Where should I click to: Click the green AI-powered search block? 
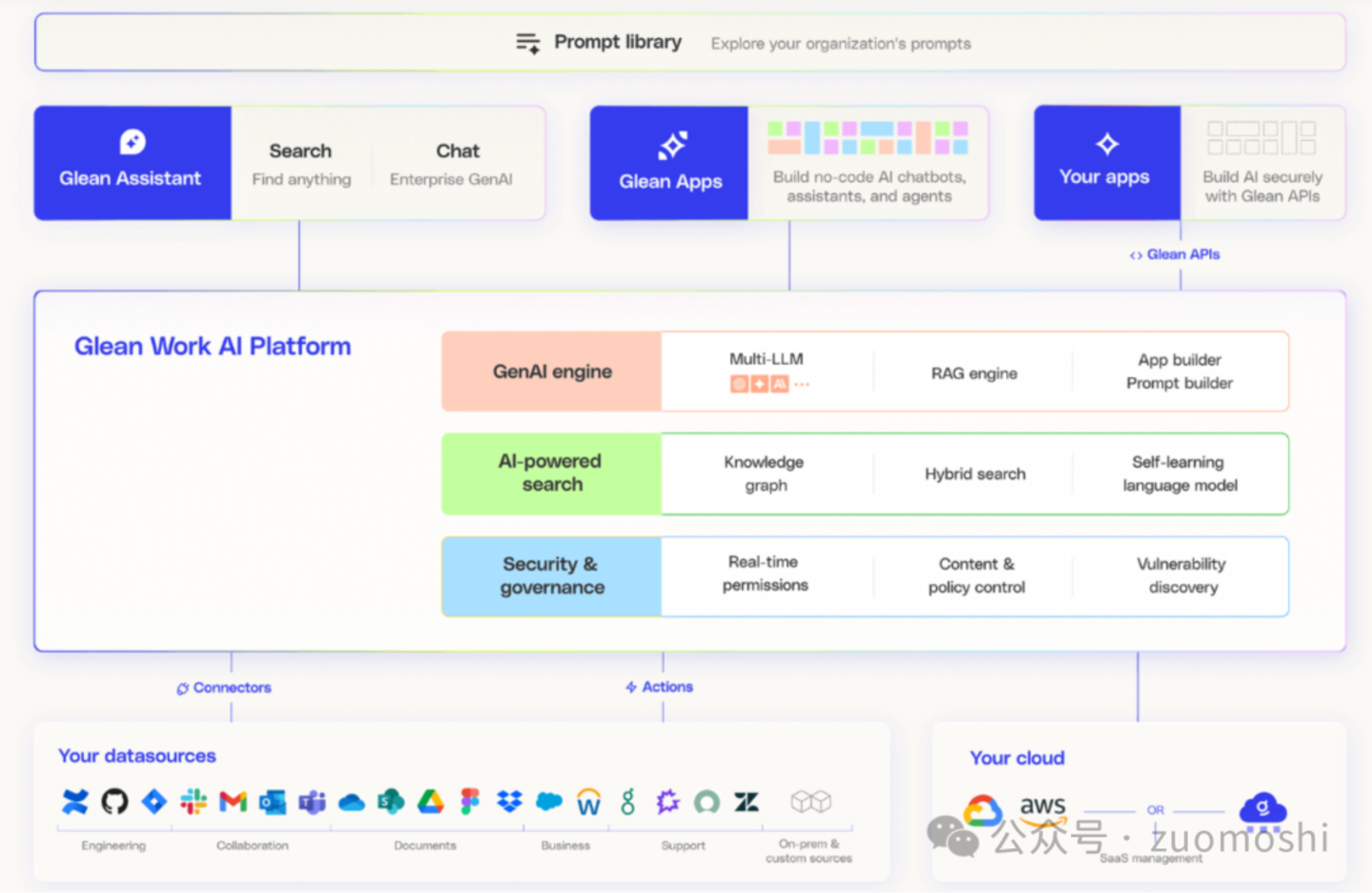click(x=551, y=474)
